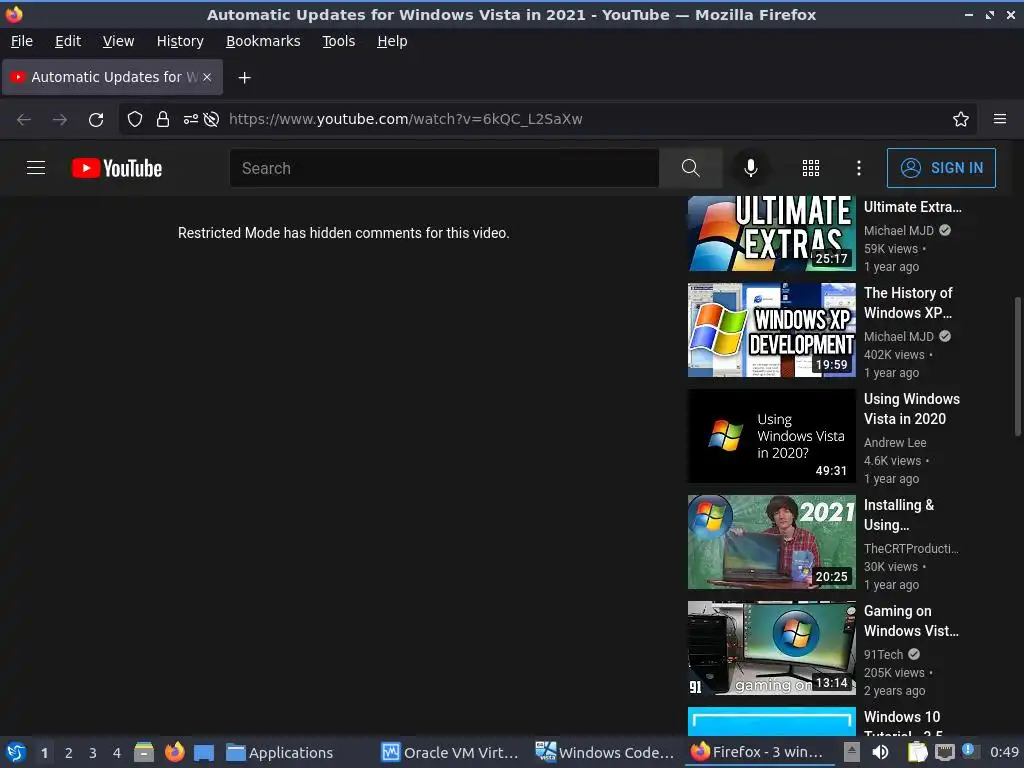Viewport: 1024px width, 768px height.
Task: Click the blue show-desktop taskbar icon
Action: coord(204,752)
